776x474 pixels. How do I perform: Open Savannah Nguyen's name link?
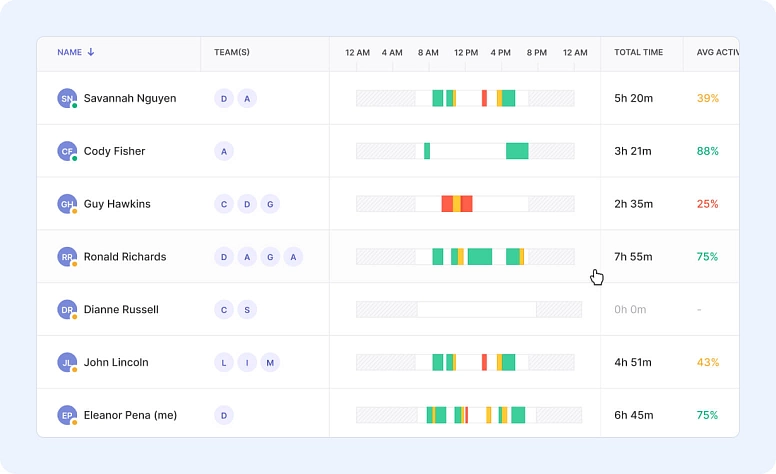130,98
